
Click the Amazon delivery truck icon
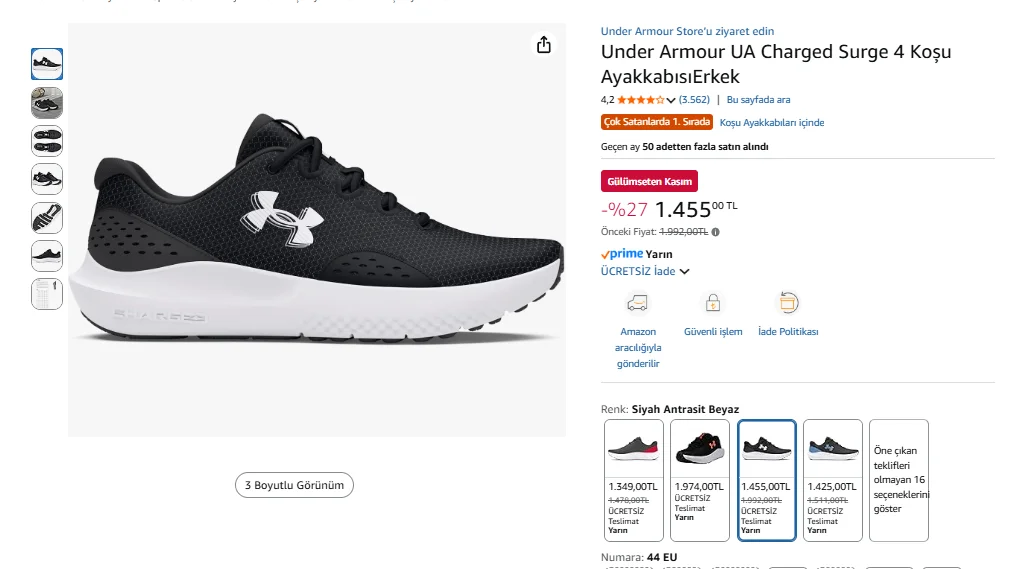(x=637, y=303)
